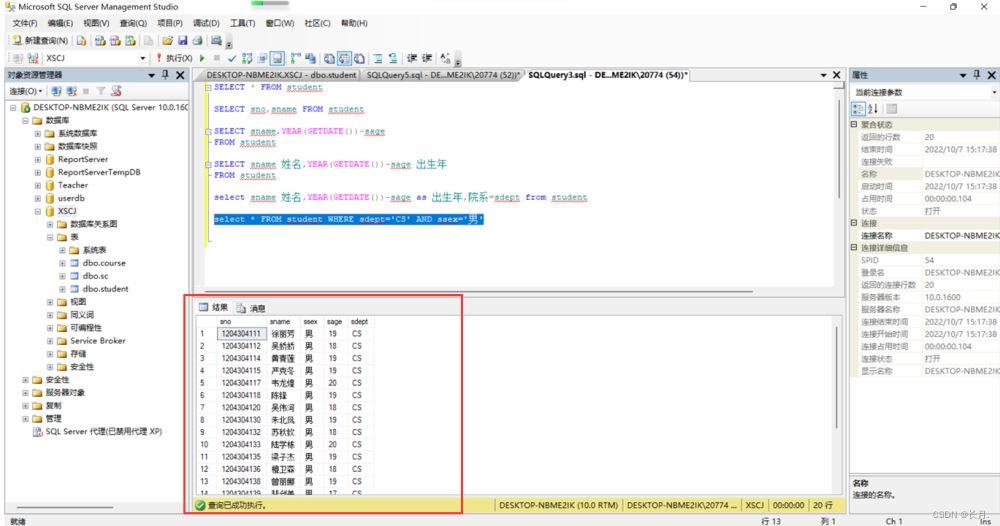Collapse the 聚合状态 properties section
This screenshot has height=526, width=1000.
click(855, 125)
